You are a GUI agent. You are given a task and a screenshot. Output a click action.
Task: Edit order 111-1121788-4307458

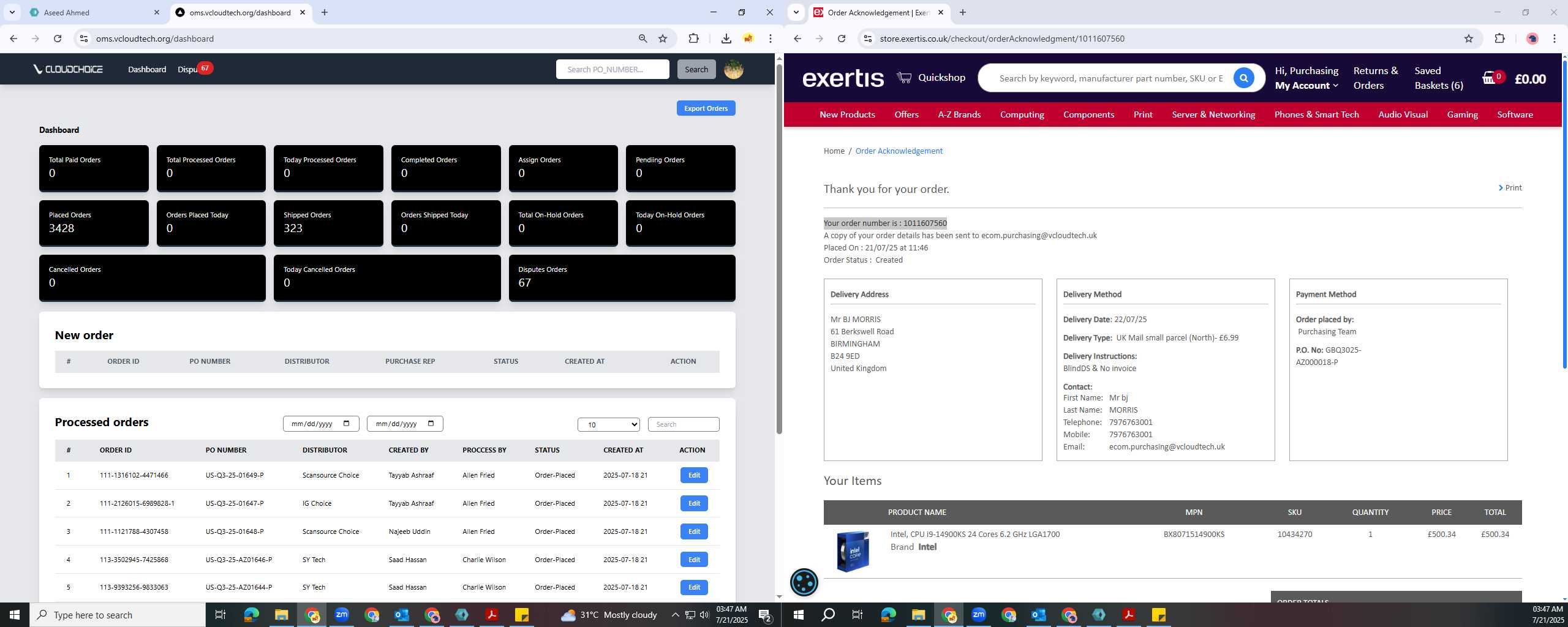(694, 531)
